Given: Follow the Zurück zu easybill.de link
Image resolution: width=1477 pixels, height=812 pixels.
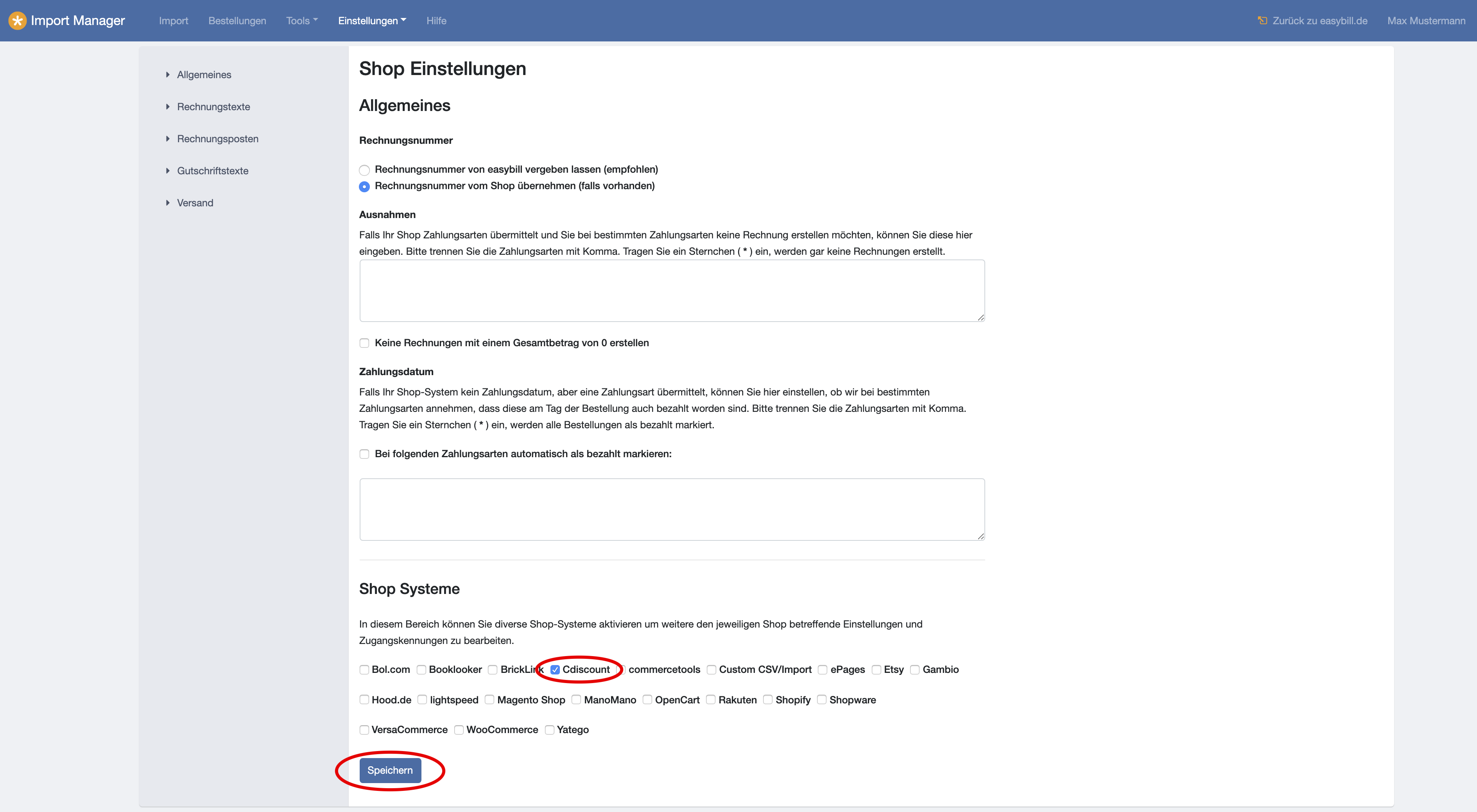Looking at the screenshot, I should tap(1320, 21).
